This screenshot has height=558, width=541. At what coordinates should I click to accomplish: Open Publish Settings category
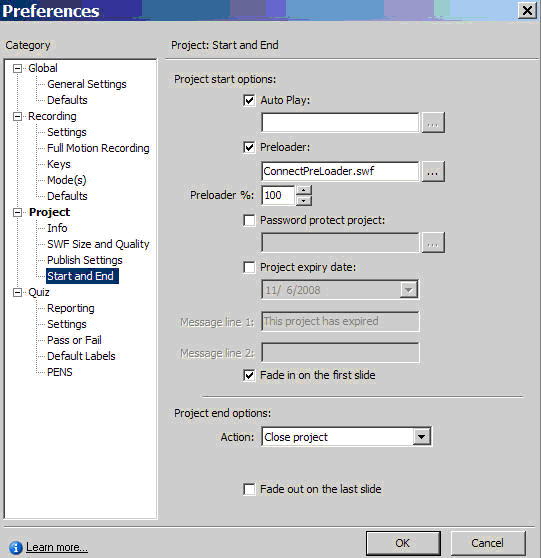click(x=85, y=260)
